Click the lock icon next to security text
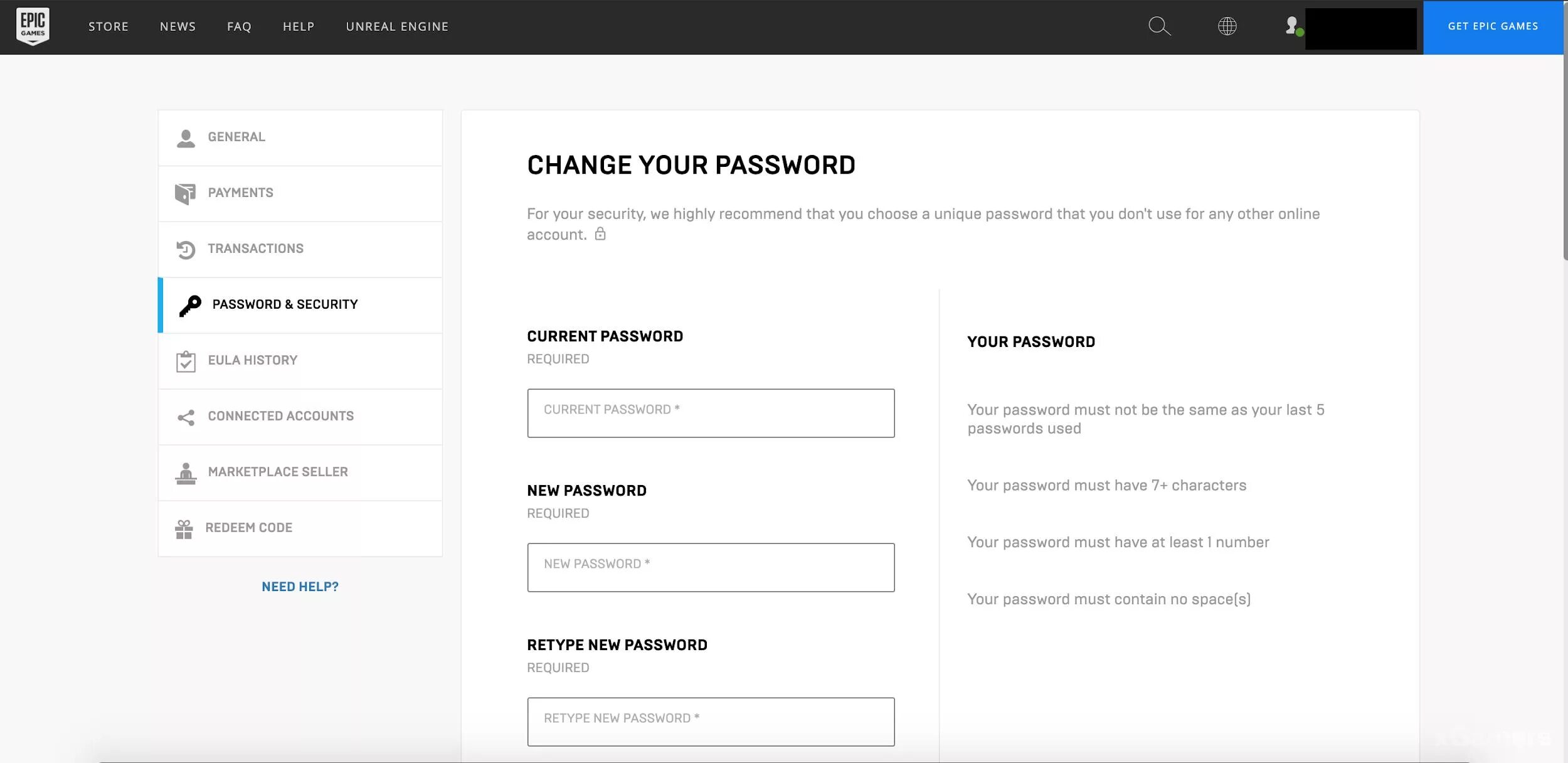The width and height of the screenshot is (1568, 763). 600,234
